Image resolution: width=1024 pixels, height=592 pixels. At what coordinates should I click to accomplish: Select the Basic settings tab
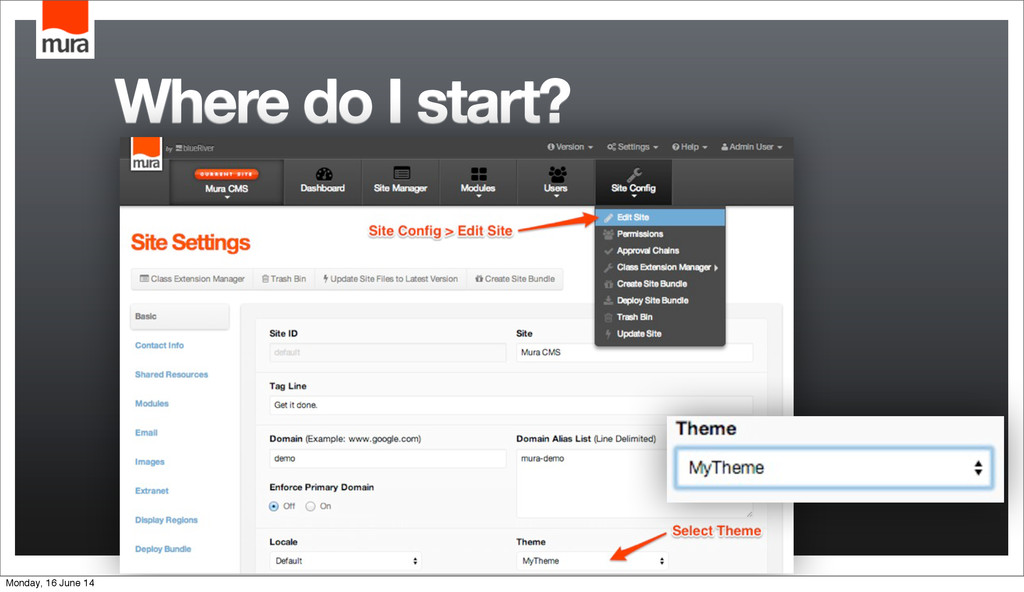pos(180,316)
